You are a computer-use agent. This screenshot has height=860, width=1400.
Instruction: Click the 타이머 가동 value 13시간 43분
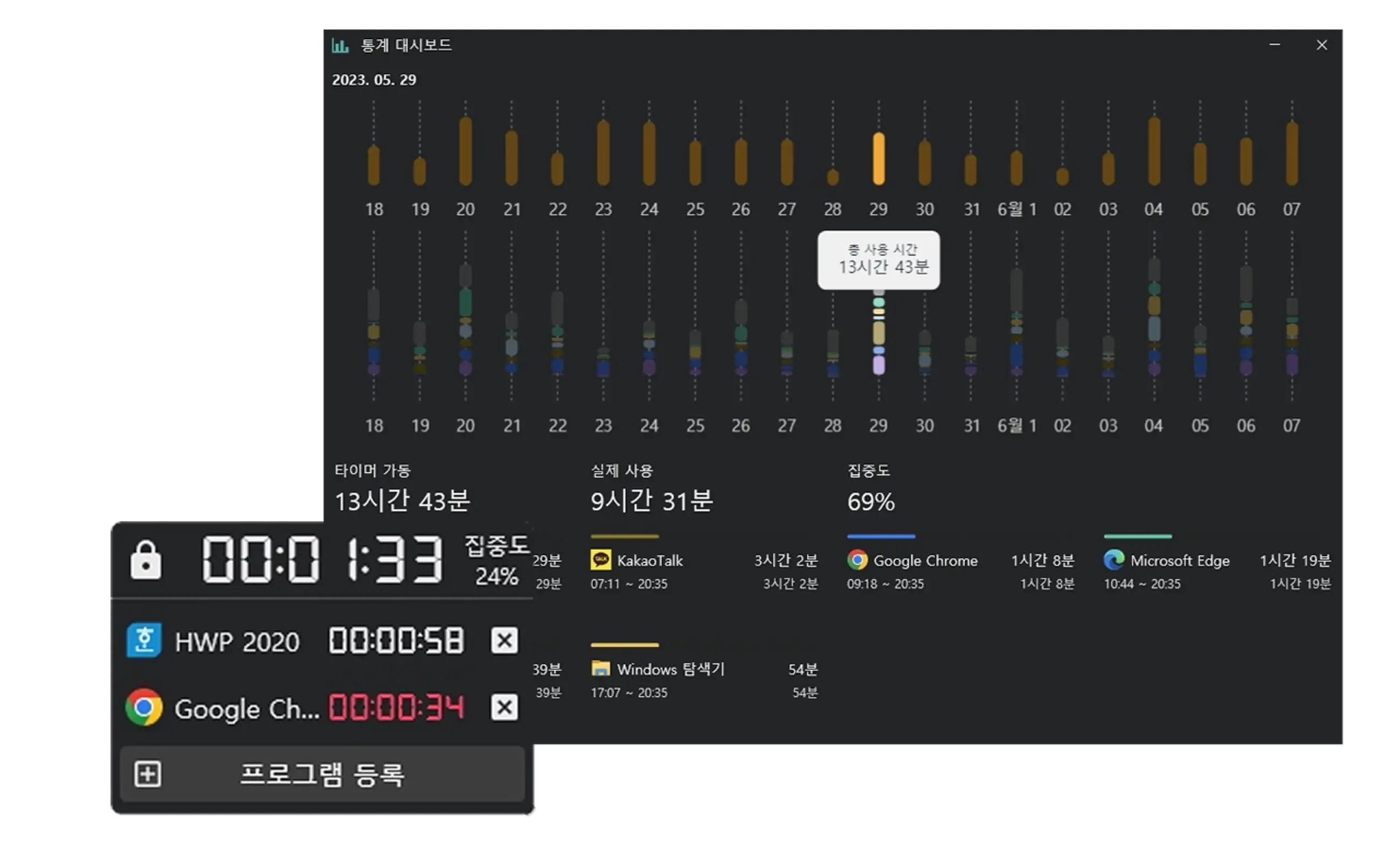(402, 501)
